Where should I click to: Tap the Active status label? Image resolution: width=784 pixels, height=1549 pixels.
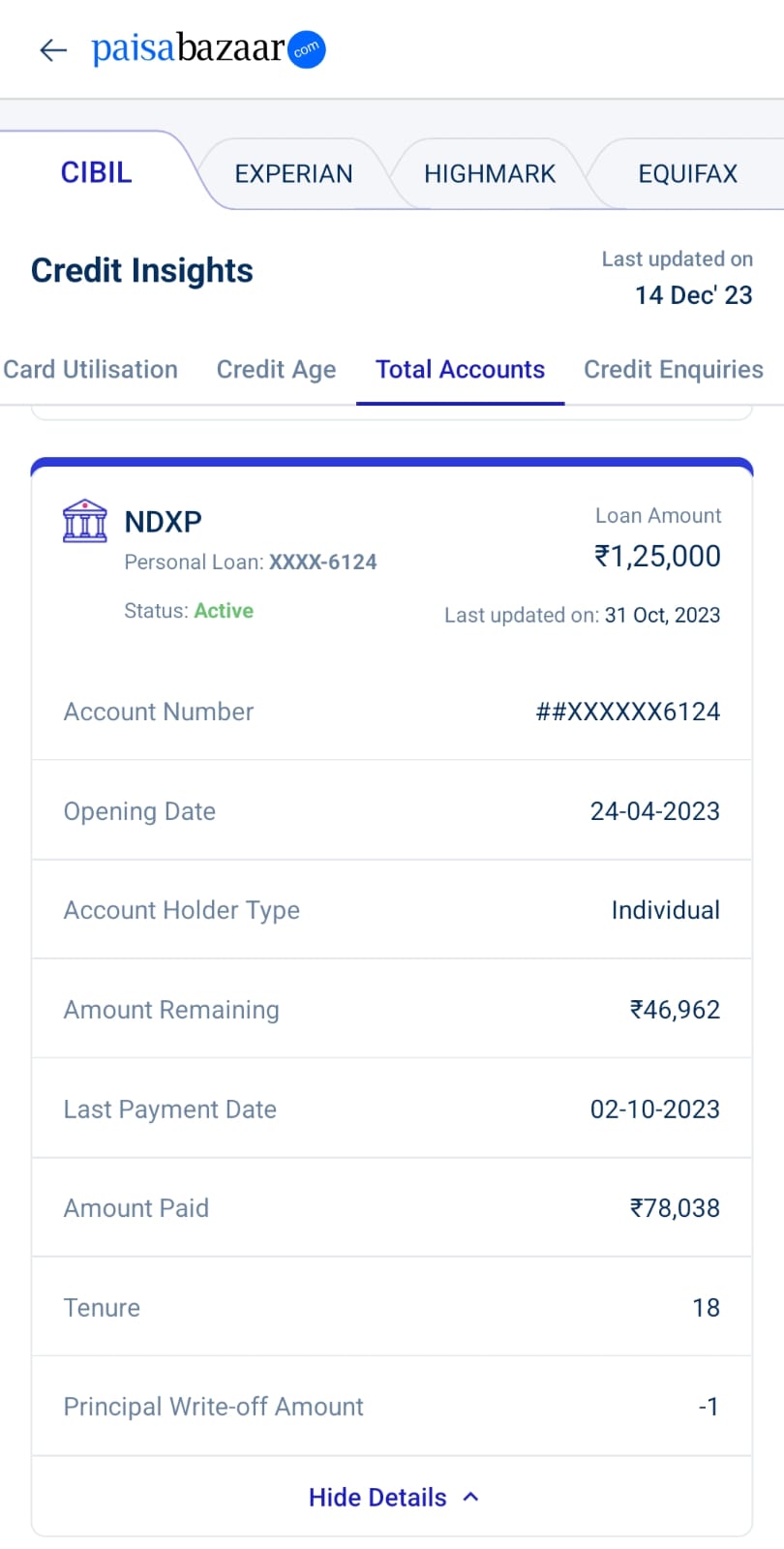pos(224,611)
